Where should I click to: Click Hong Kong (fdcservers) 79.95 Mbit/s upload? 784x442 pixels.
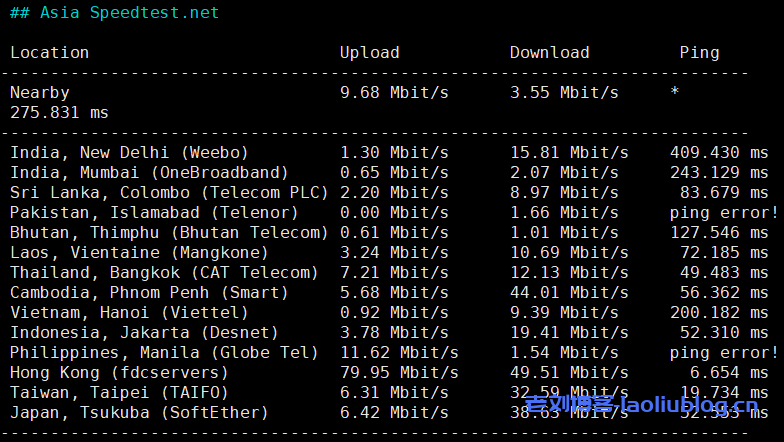[399, 373]
